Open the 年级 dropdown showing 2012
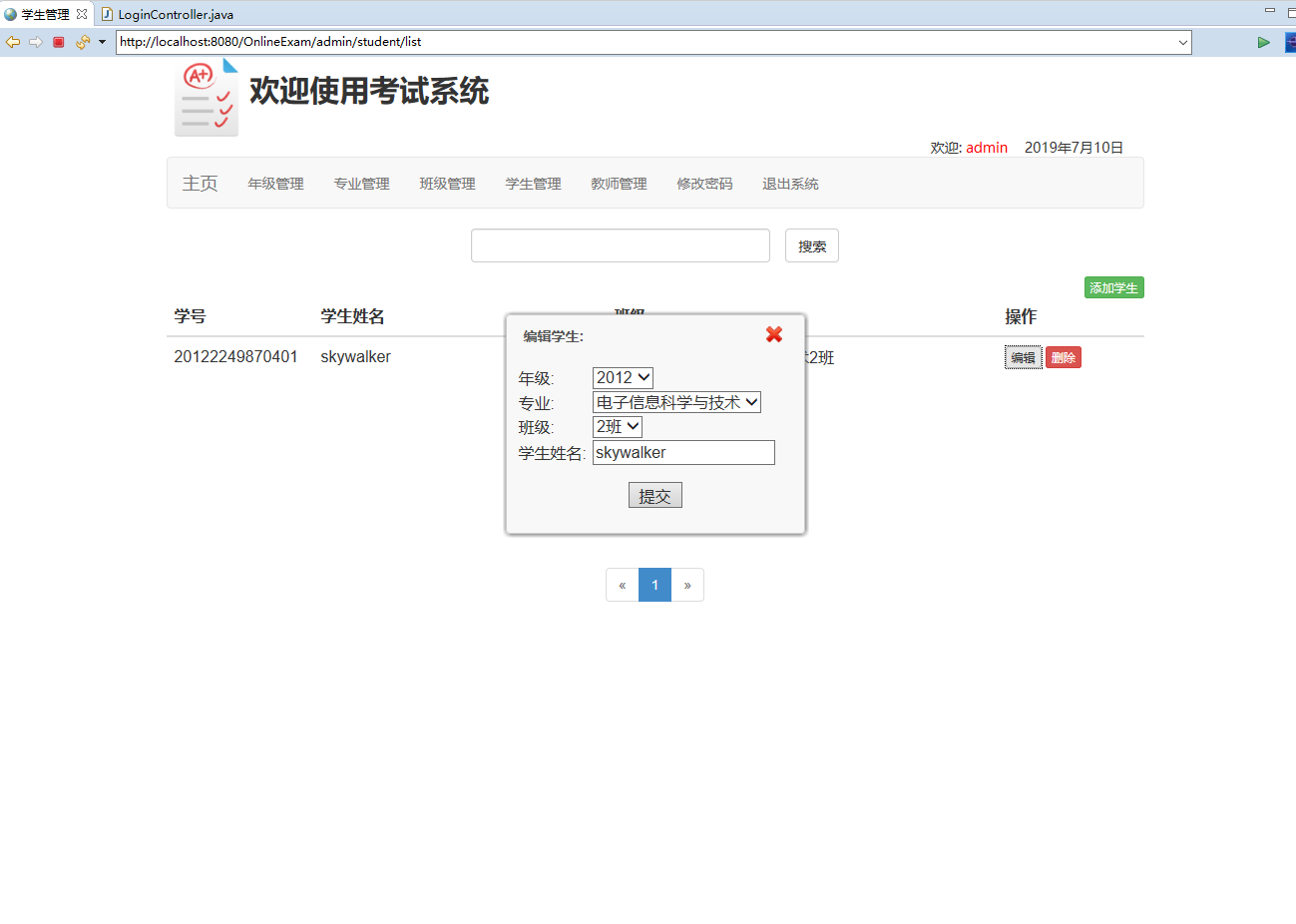Viewport: 1296px width, 924px height. tap(623, 377)
